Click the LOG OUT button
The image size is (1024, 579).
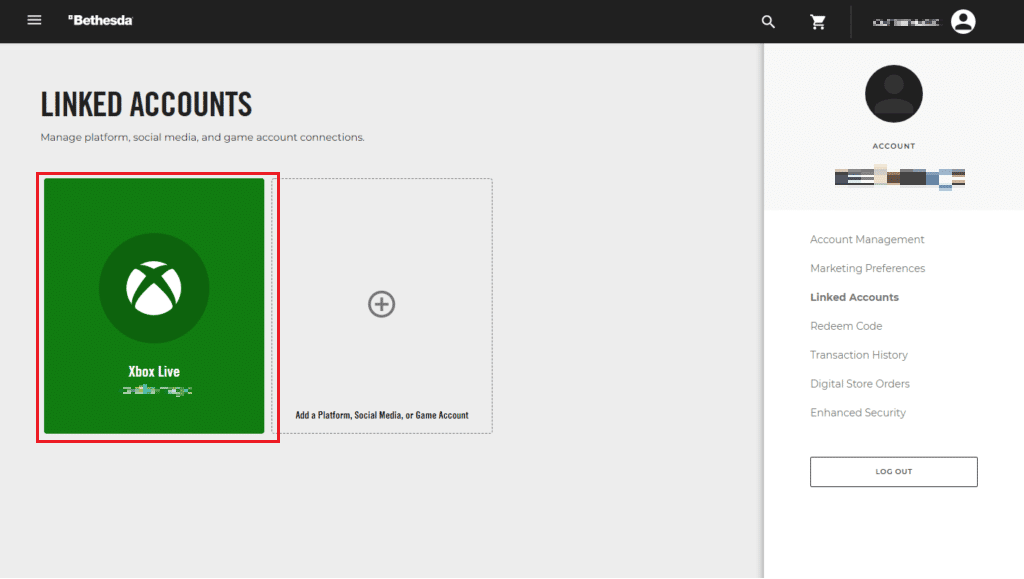[893, 471]
